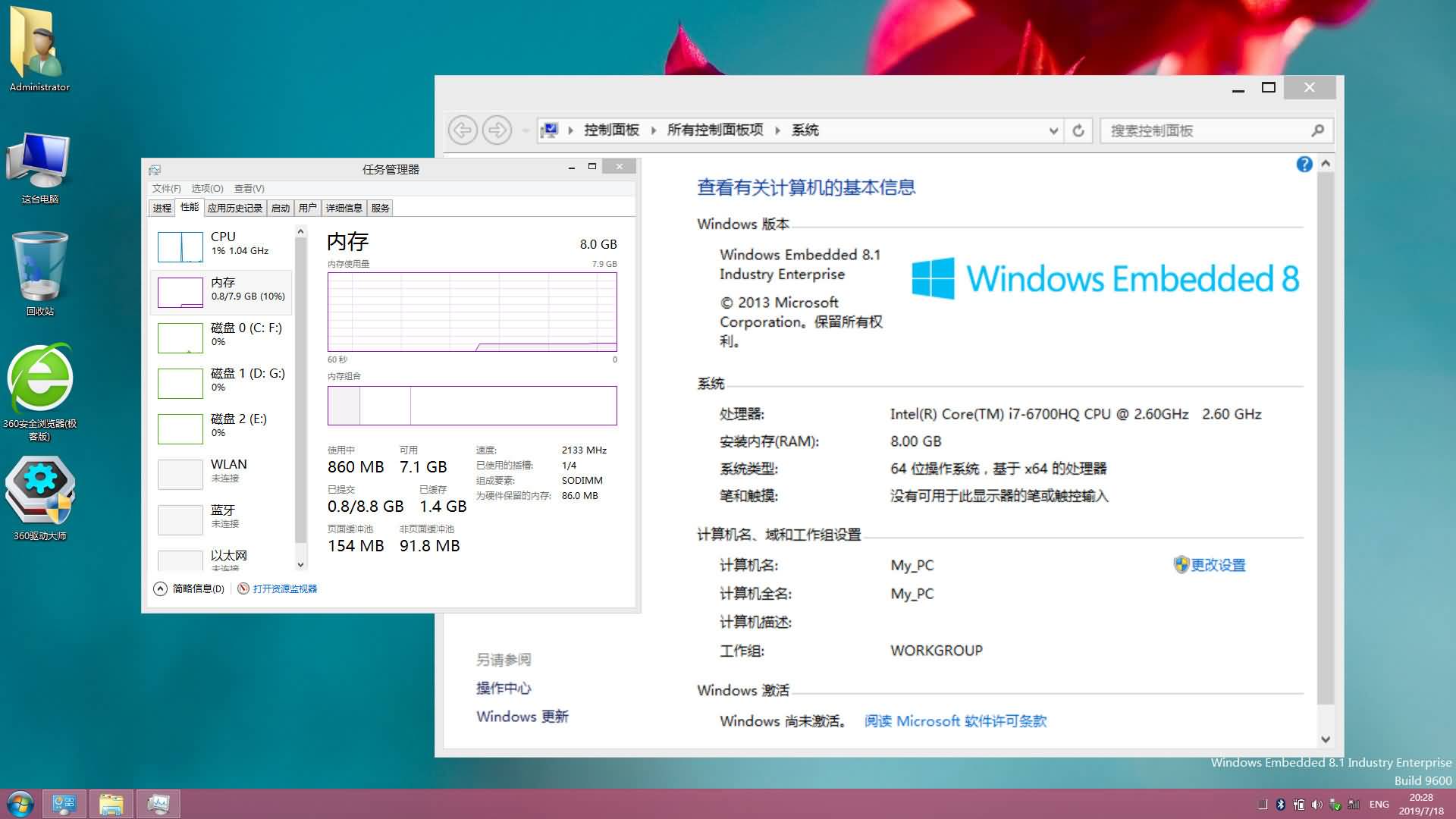The image size is (1456, 819).
Task: Open the 文件(F) menu
Action: coord(166,188)
